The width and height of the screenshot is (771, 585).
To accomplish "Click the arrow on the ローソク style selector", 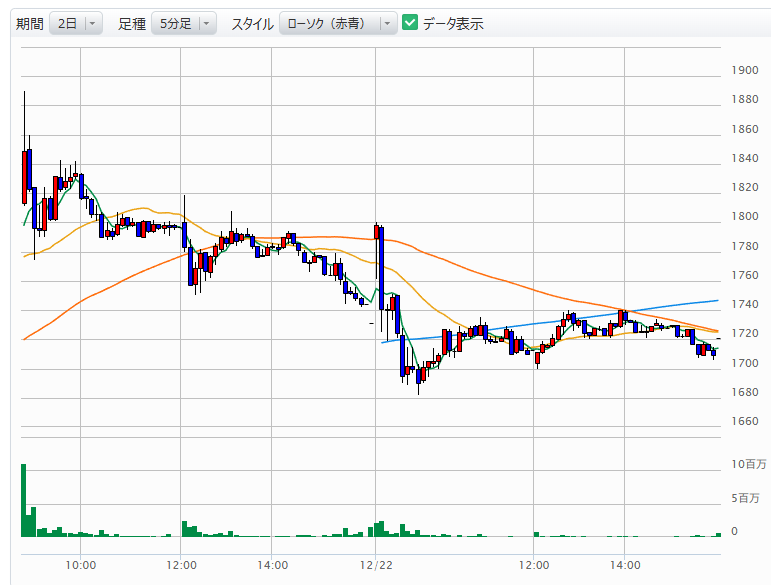I will tap(388, 23).
